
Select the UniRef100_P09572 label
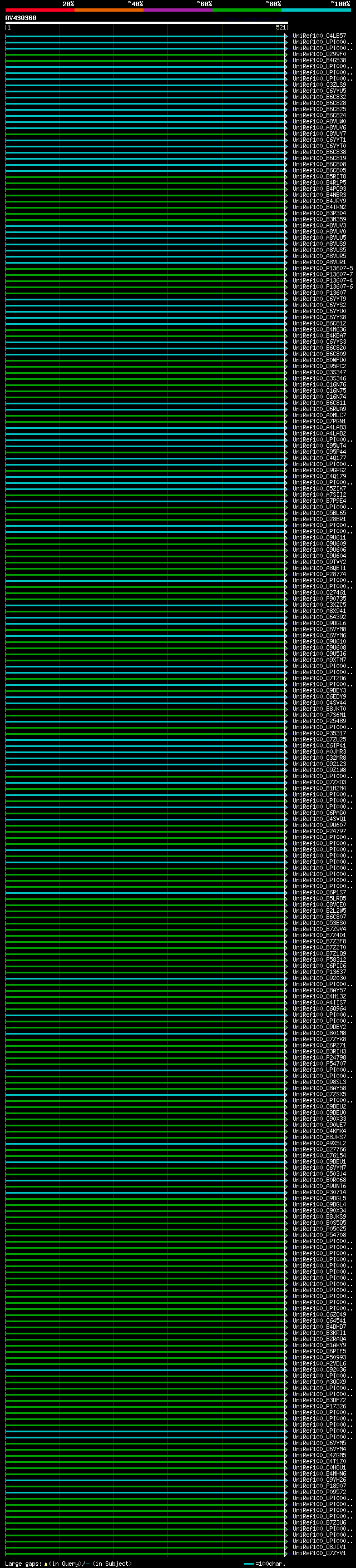tap(319, 1492)
